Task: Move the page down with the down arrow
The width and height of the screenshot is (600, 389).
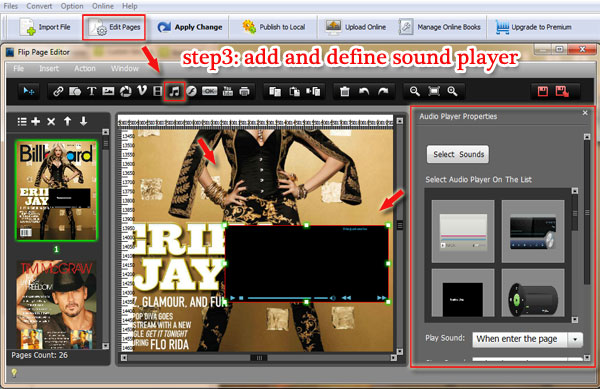Action: click(83, 121)
